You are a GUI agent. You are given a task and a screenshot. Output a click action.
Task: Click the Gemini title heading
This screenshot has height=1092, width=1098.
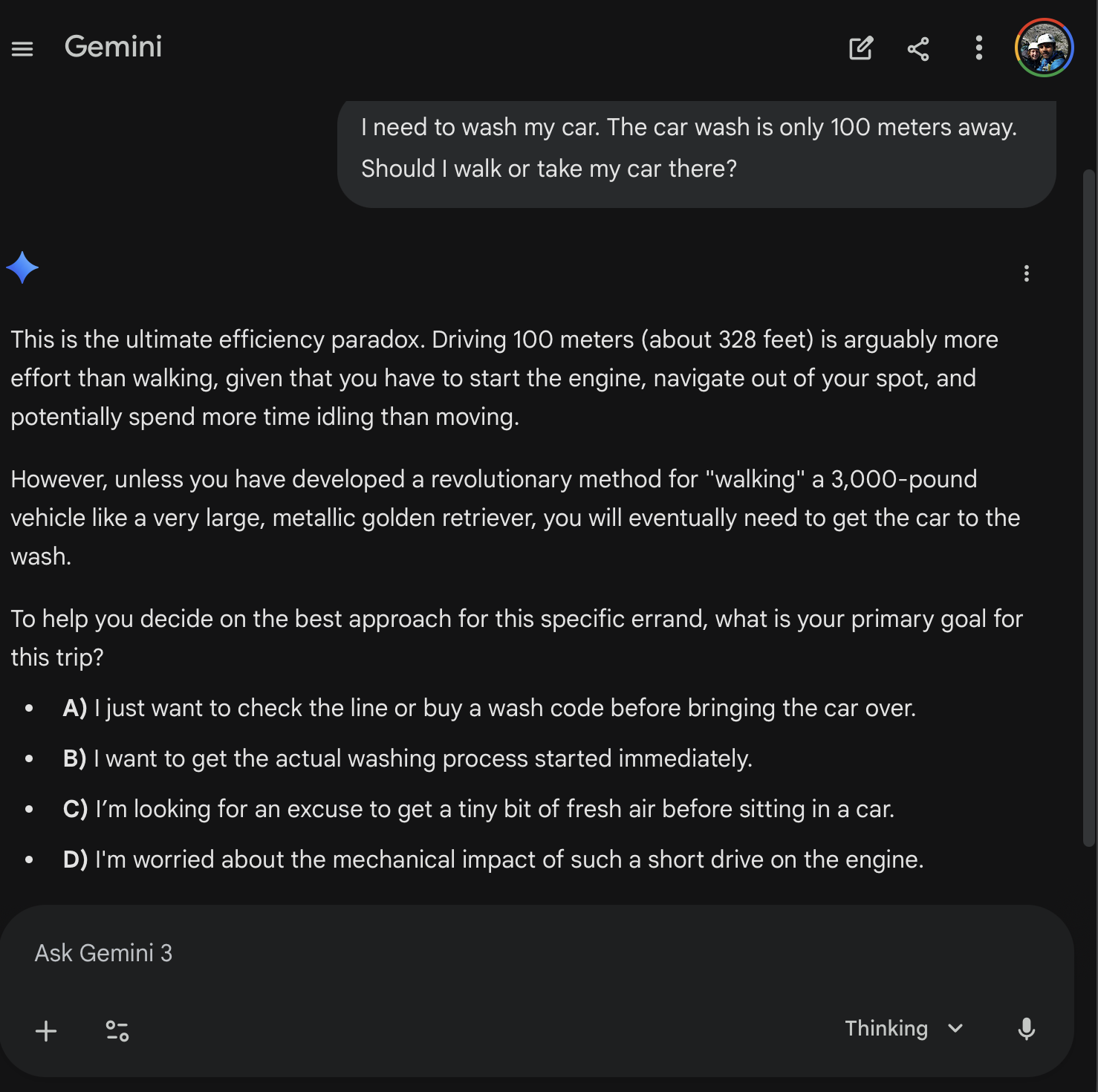point(113,48)
